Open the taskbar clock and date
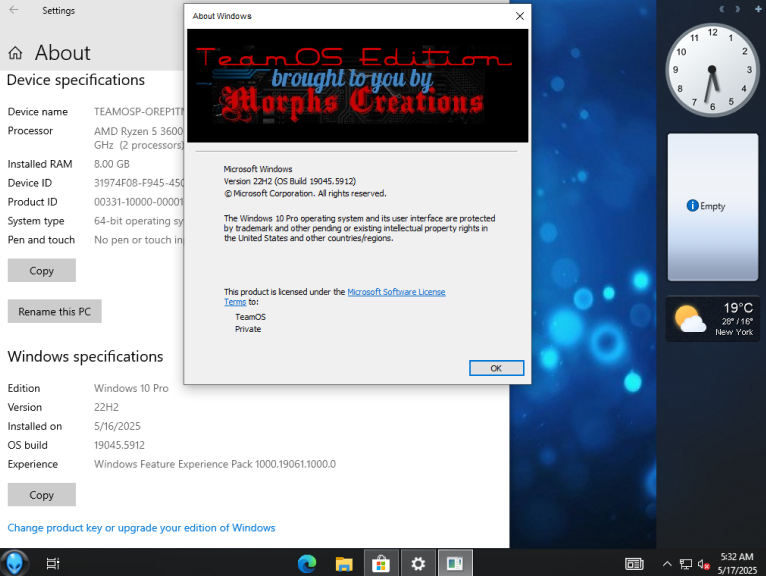The height and width of the screenshot is (576, 766). click(737, 563)
